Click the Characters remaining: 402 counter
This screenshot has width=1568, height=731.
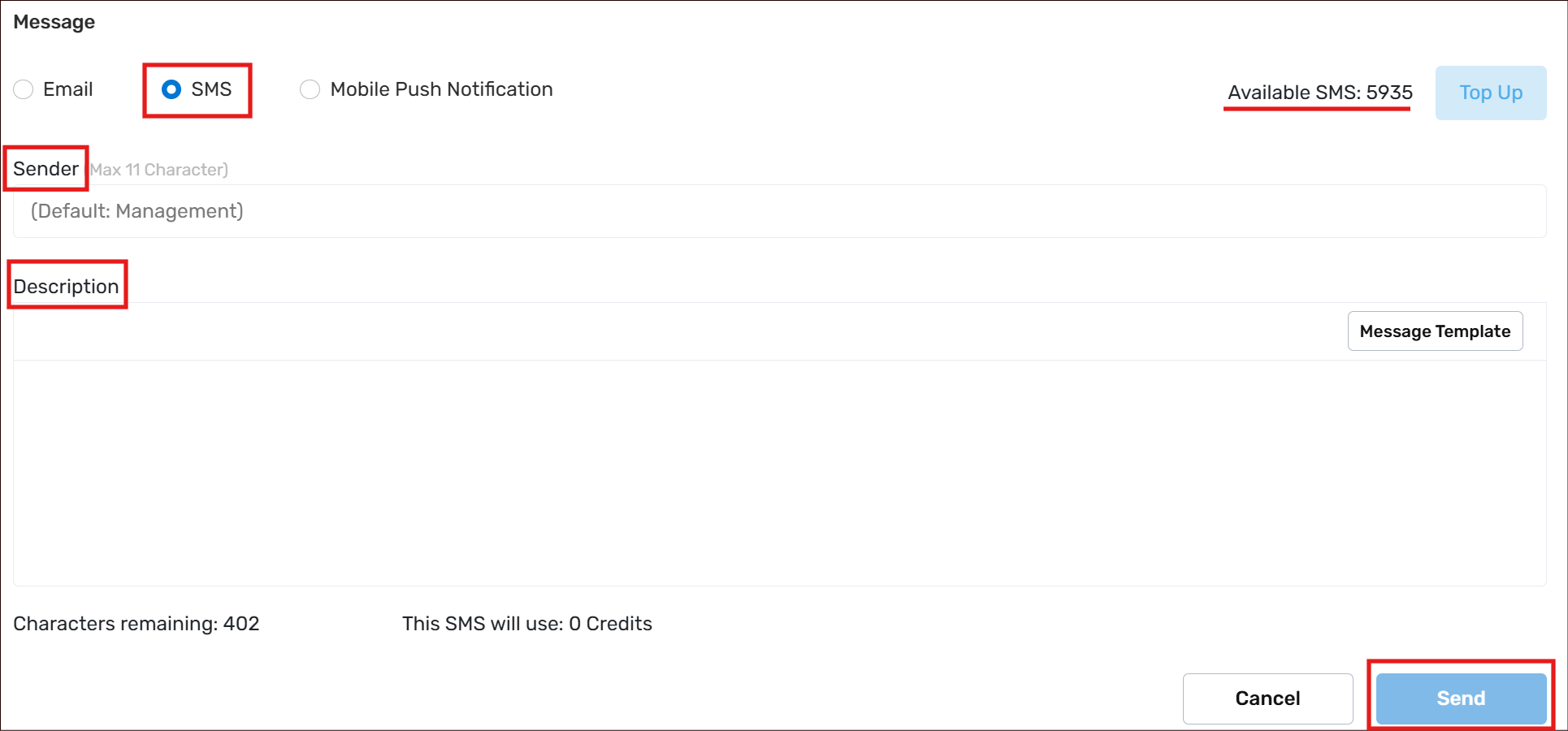pos(136,624)
